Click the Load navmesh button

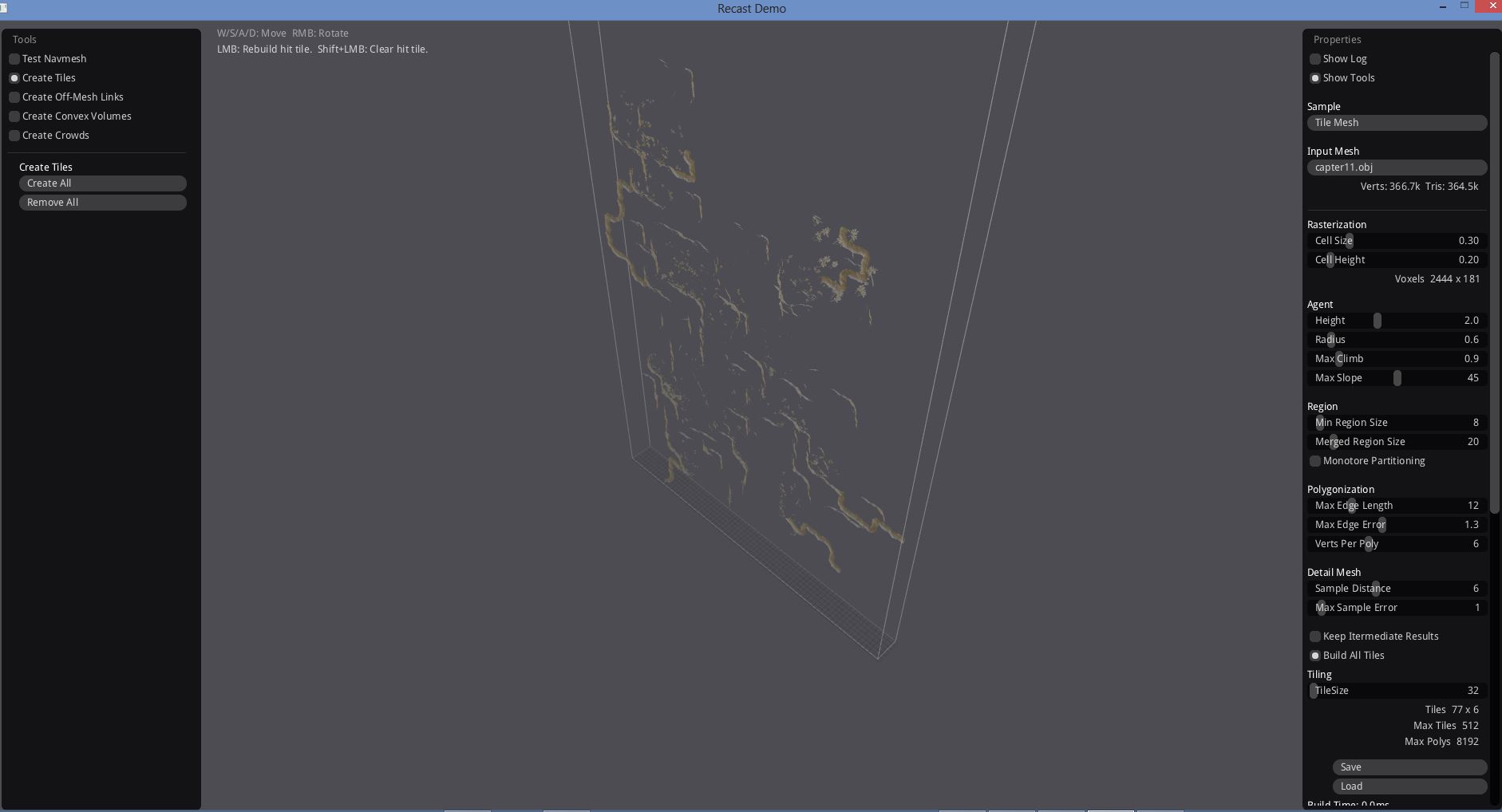coord(1409,786)
